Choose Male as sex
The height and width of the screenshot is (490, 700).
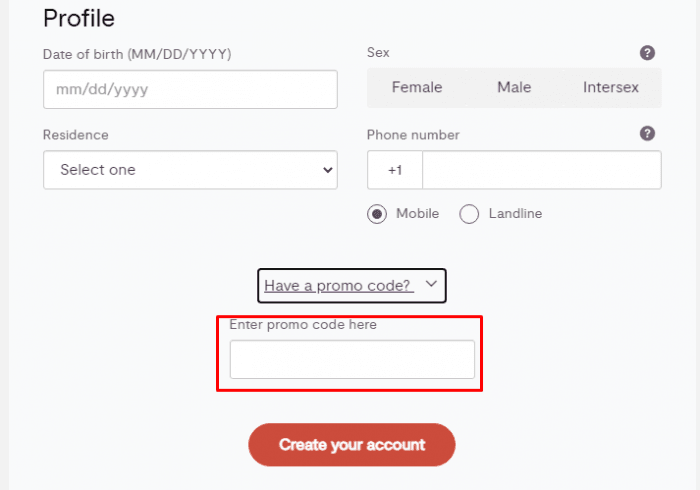click(514, 88)
